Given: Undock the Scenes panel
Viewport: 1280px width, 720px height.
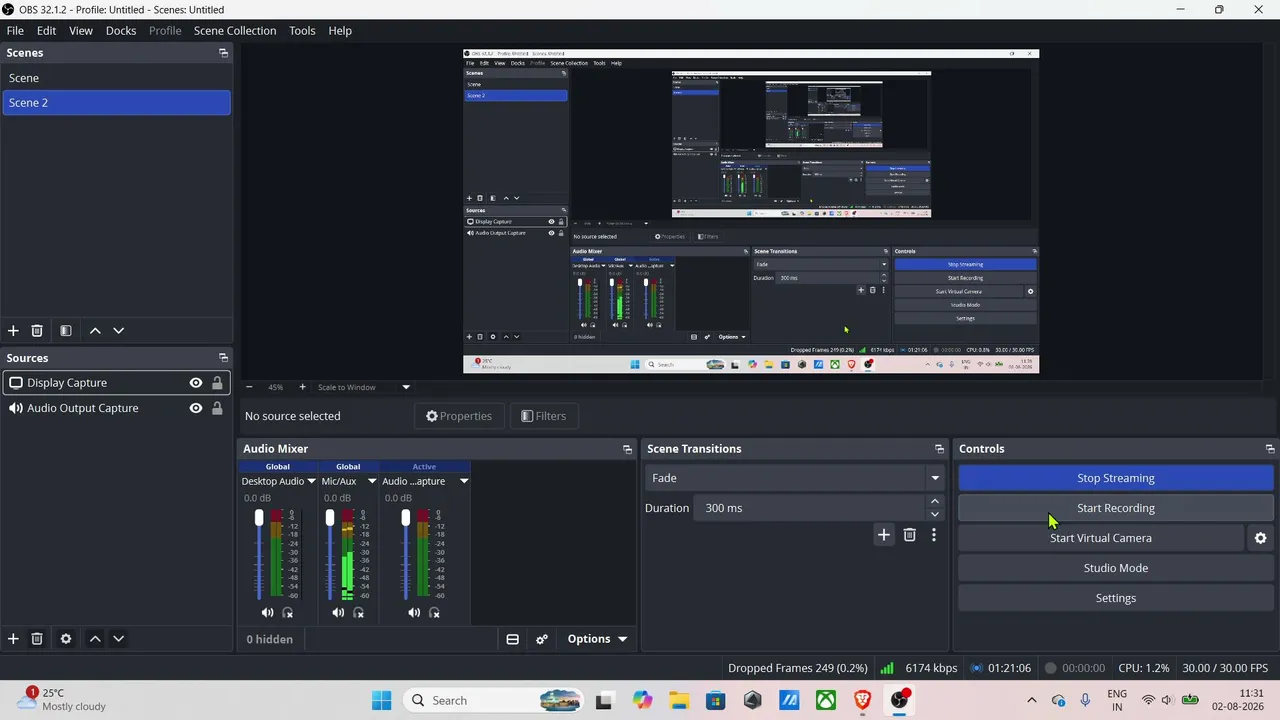Looking at the screenshot, I should (223, 53).
